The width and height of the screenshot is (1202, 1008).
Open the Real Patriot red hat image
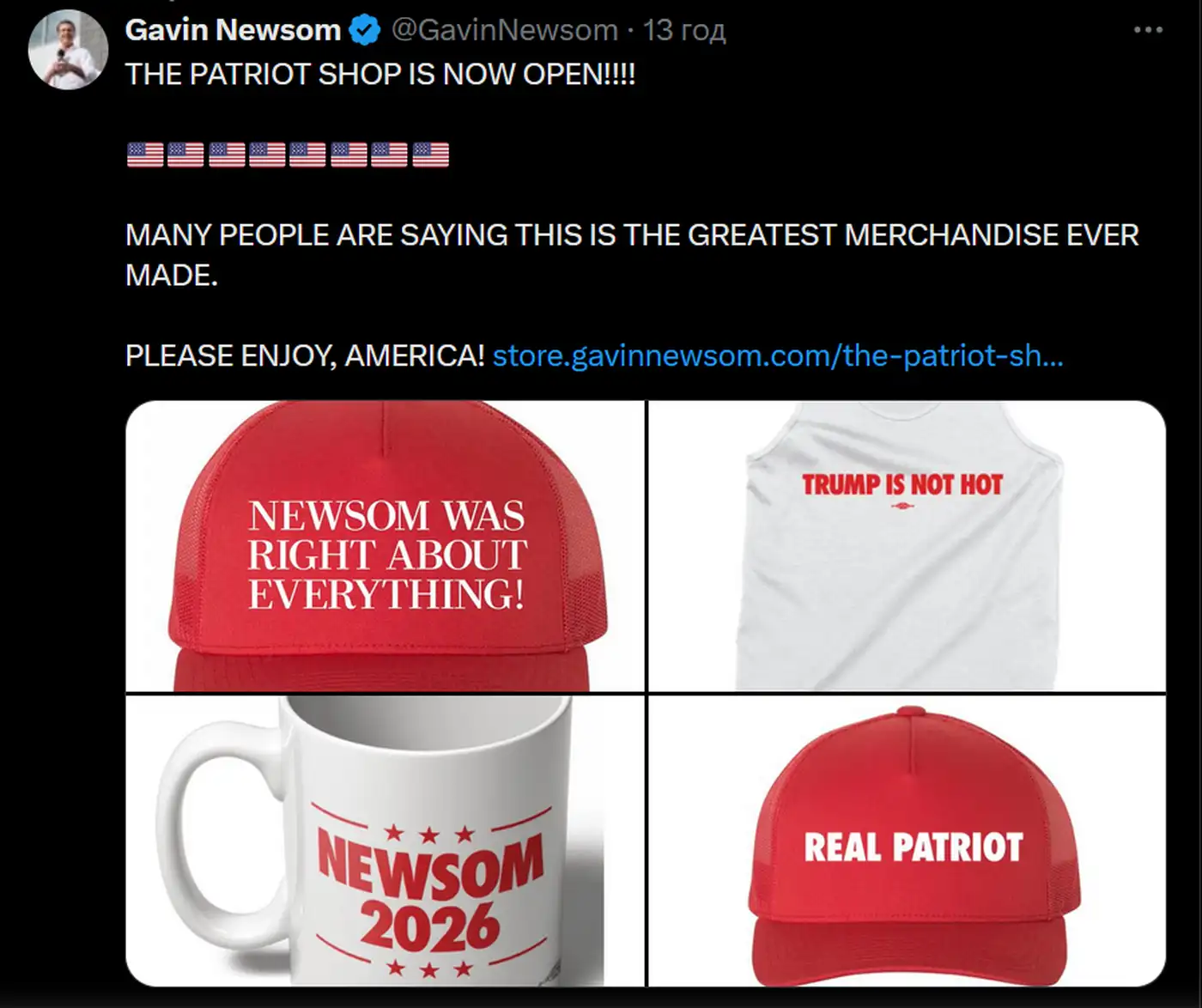click(x=907, y=841)
